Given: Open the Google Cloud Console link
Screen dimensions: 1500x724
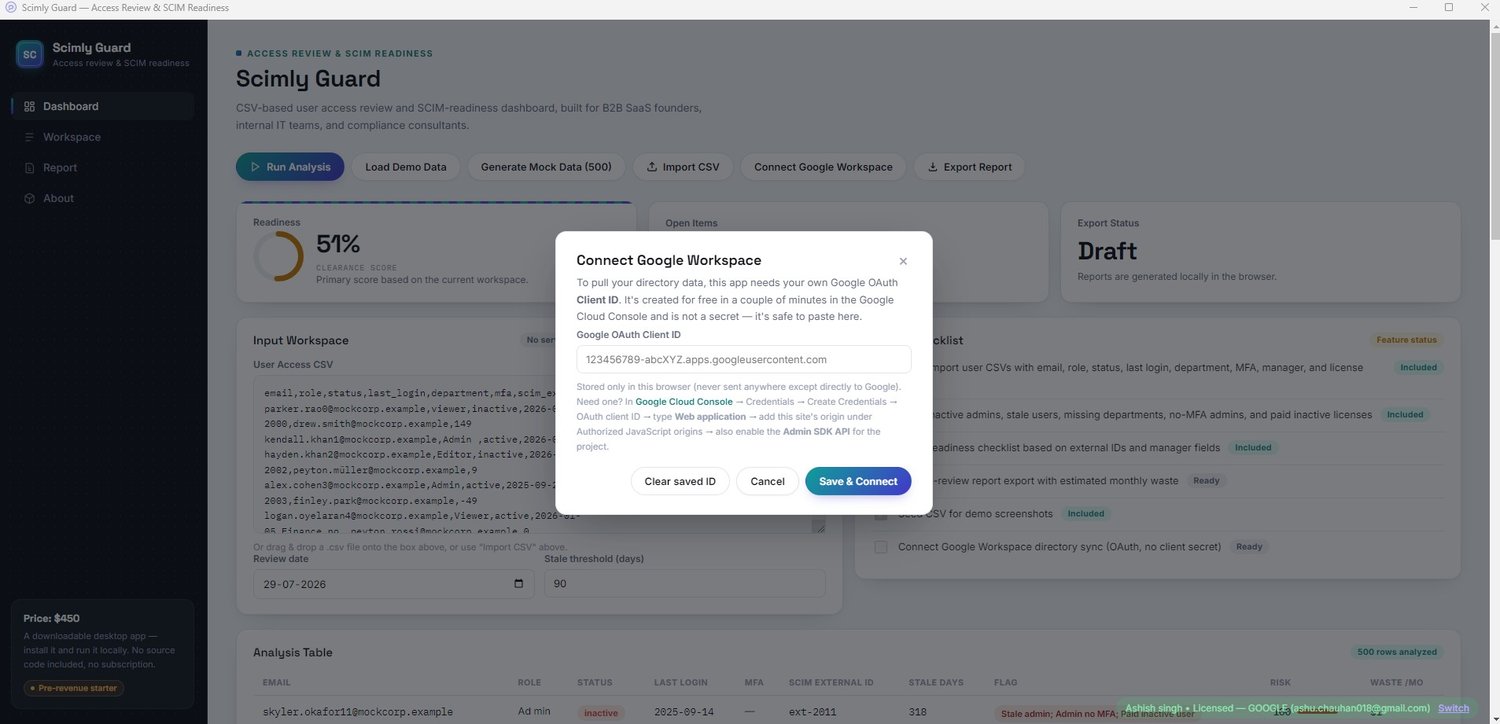Looking at the screenshot, I should pos(684,401).
